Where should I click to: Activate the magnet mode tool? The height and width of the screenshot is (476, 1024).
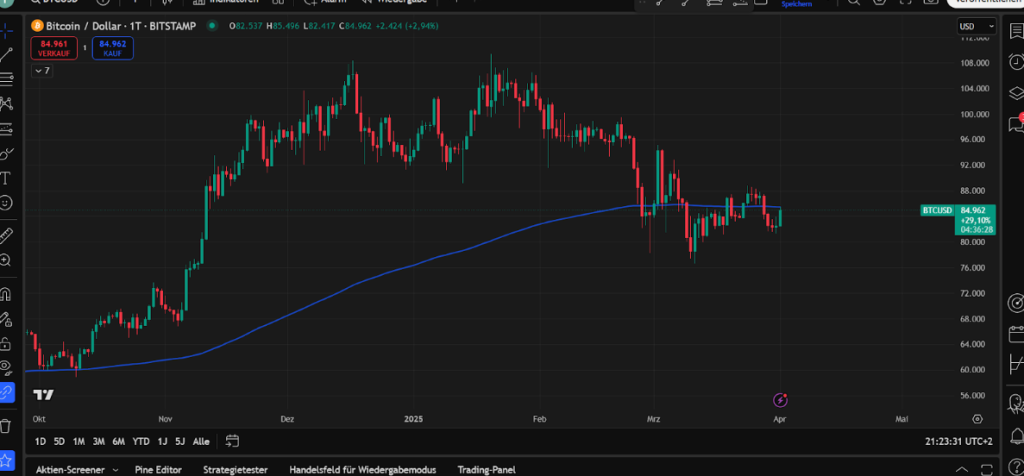pyautogui.click(x=6, y=294)
